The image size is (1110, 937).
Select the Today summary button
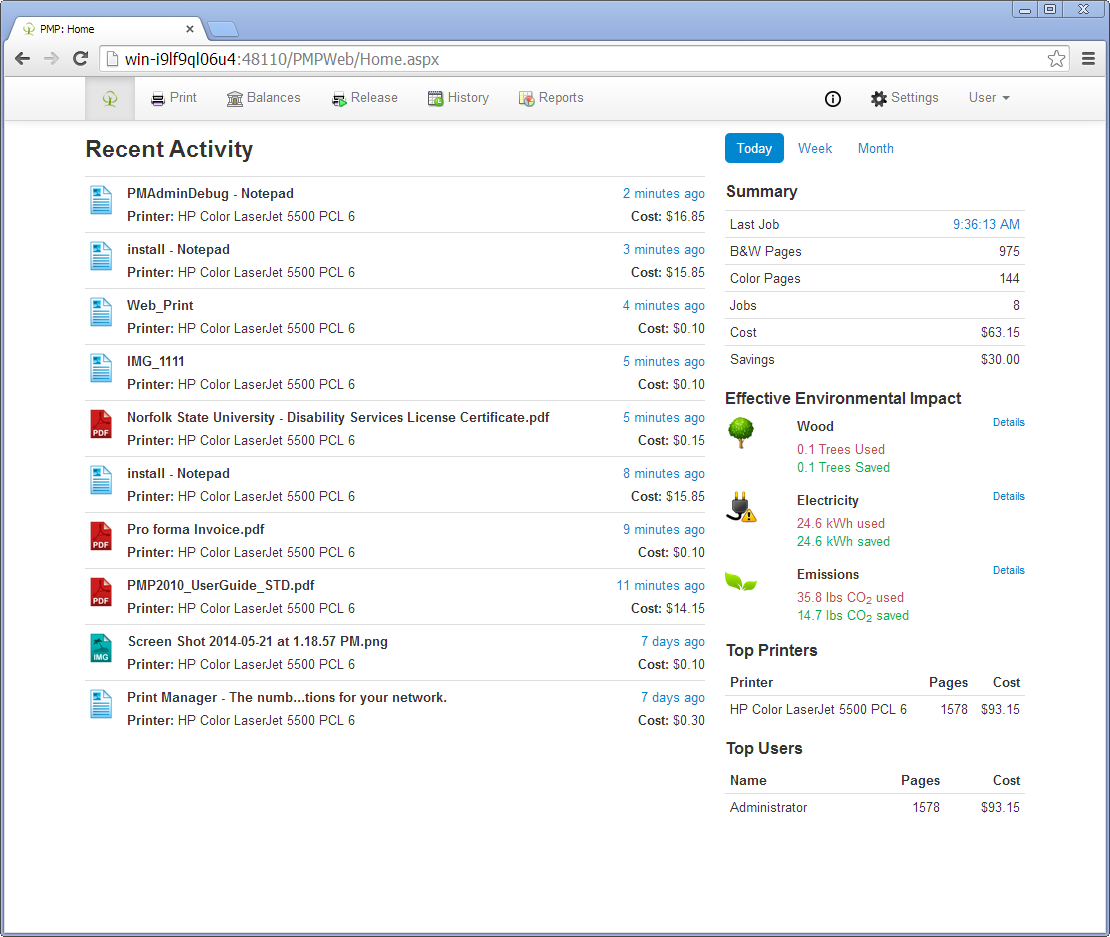click(754, 148)
